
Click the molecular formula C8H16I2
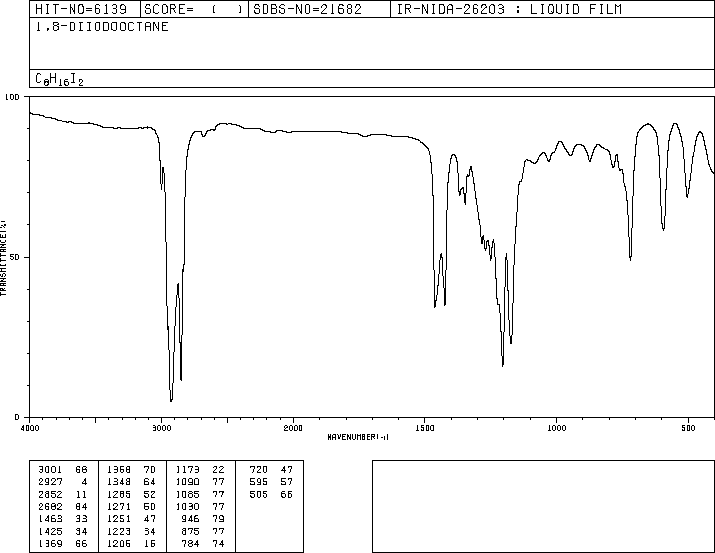(59, 79)
